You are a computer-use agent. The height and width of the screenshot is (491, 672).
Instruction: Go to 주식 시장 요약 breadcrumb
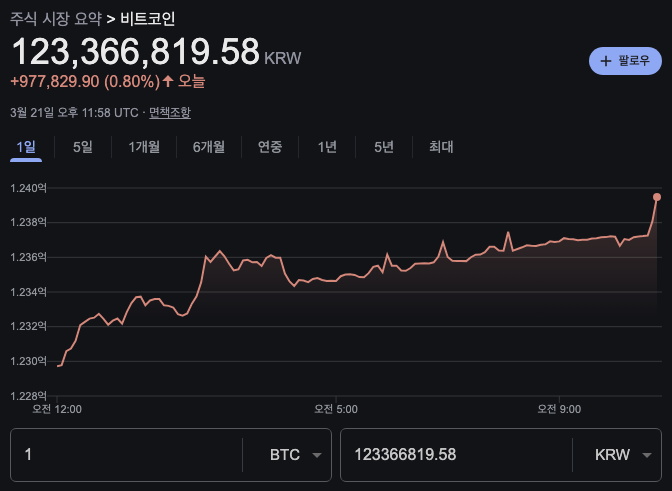[56, 19]
